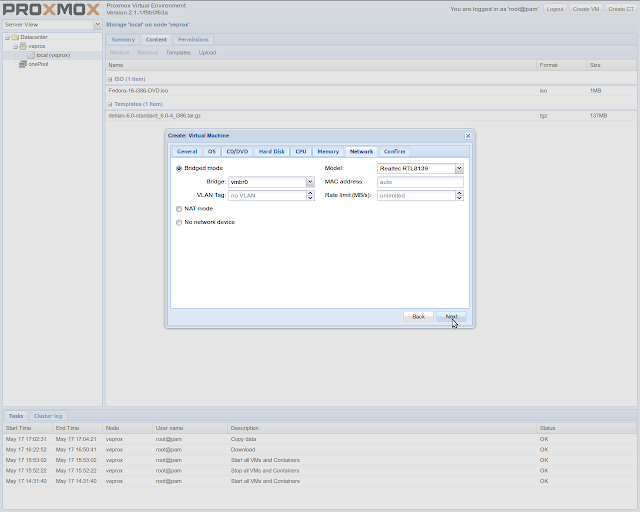Sort tasks by the User name header

pyautogui.click(x=190, y=428)
